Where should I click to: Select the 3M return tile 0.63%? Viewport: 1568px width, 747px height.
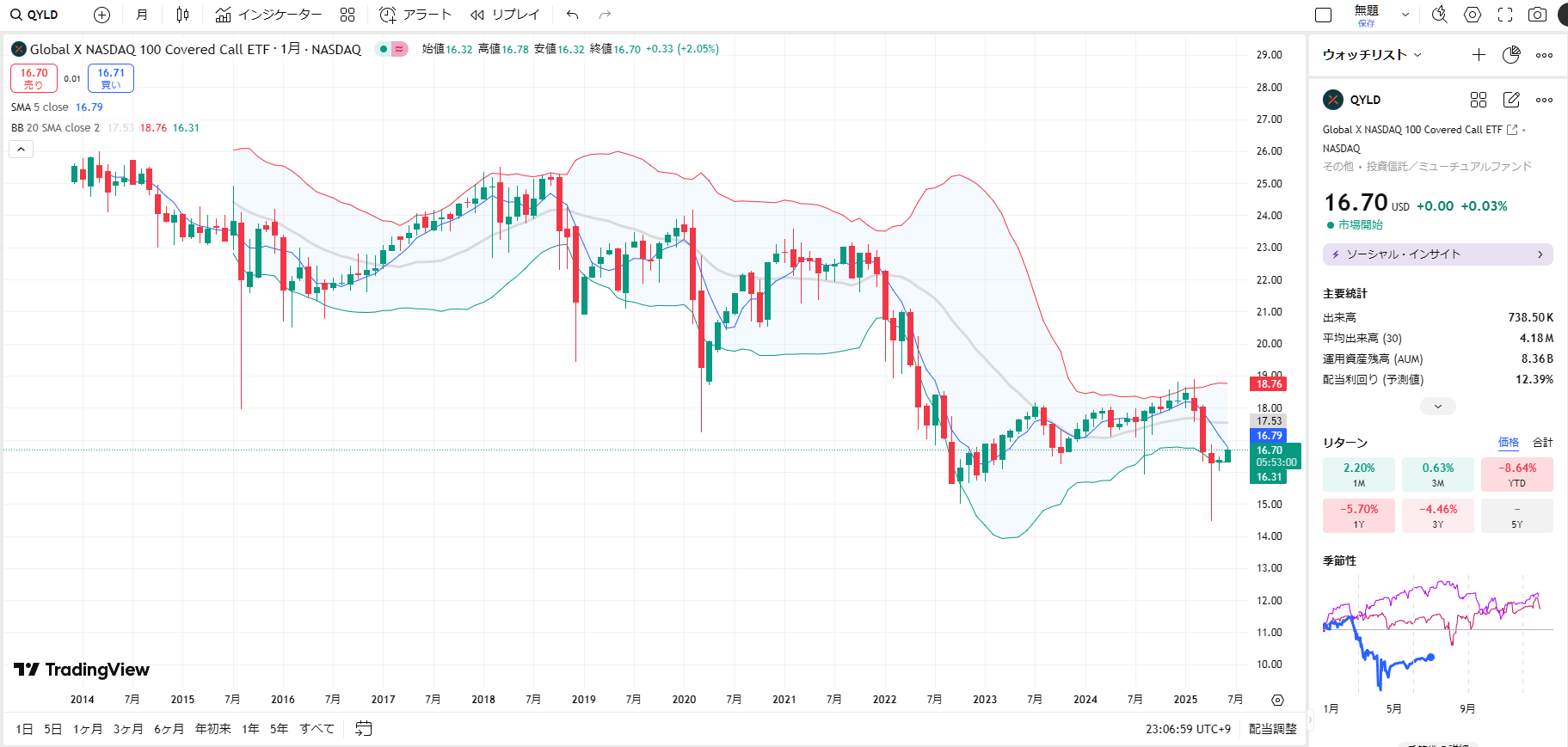(x=1438, y=475)
